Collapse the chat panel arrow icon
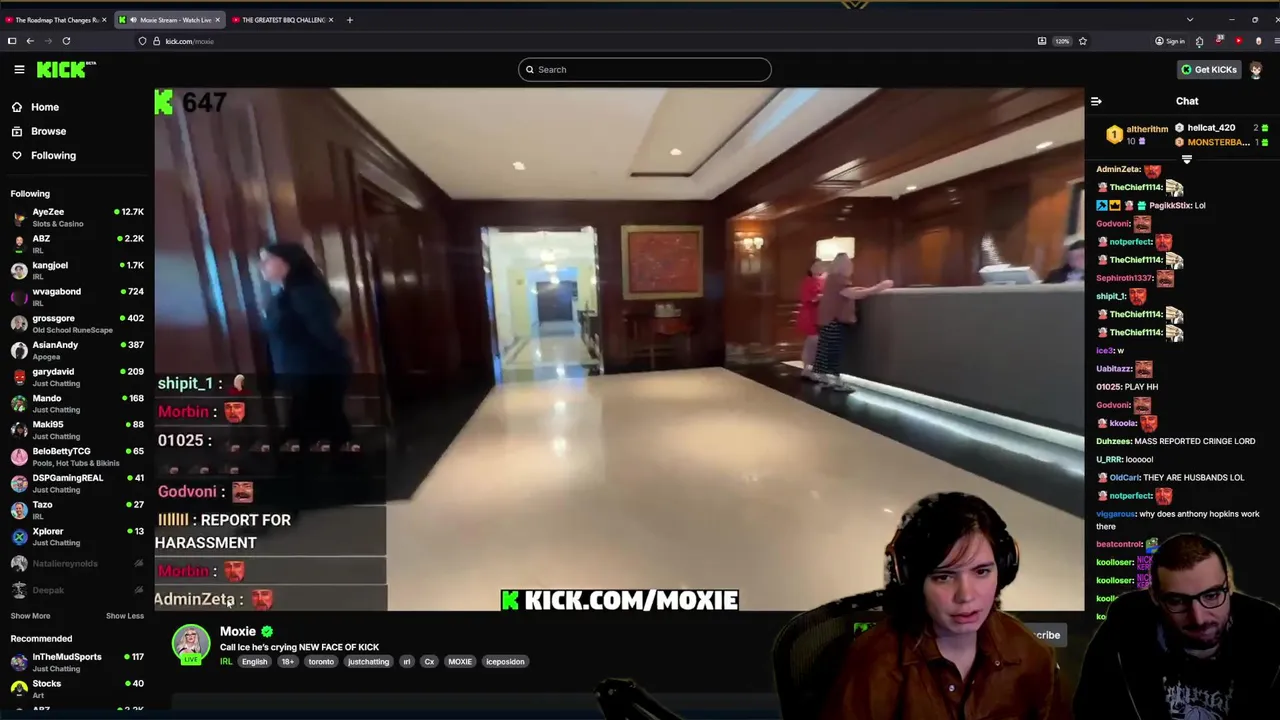Viewport: 1280px width, 720px height. click(1096, 101)
